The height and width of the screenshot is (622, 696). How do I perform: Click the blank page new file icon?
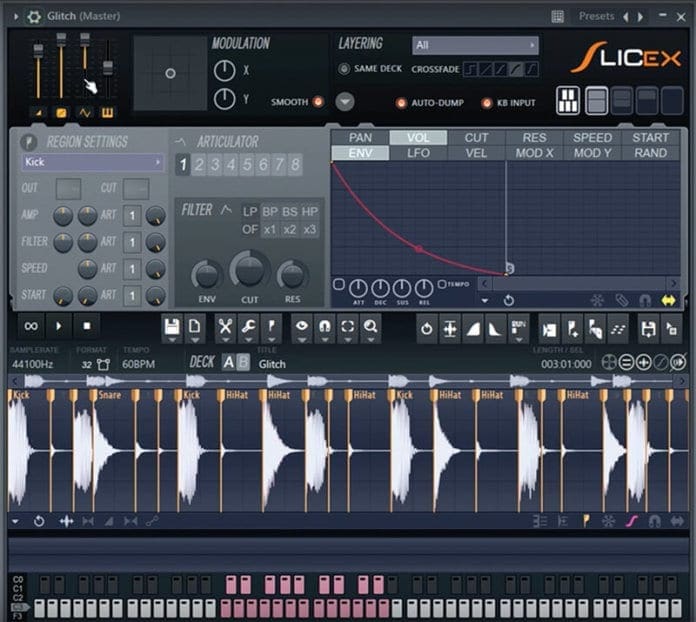(x=195, y=327)
